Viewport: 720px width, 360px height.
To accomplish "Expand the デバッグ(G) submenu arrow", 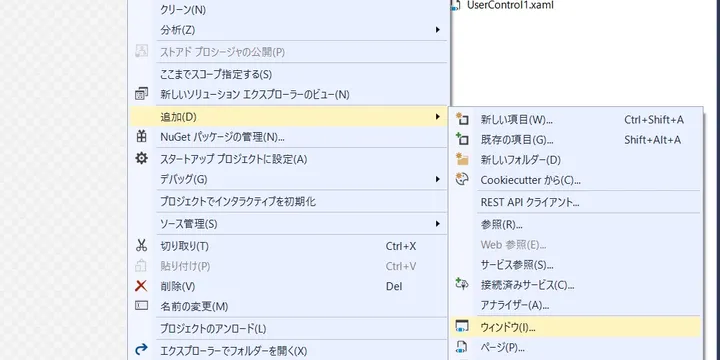I will [x=438, y=179].
